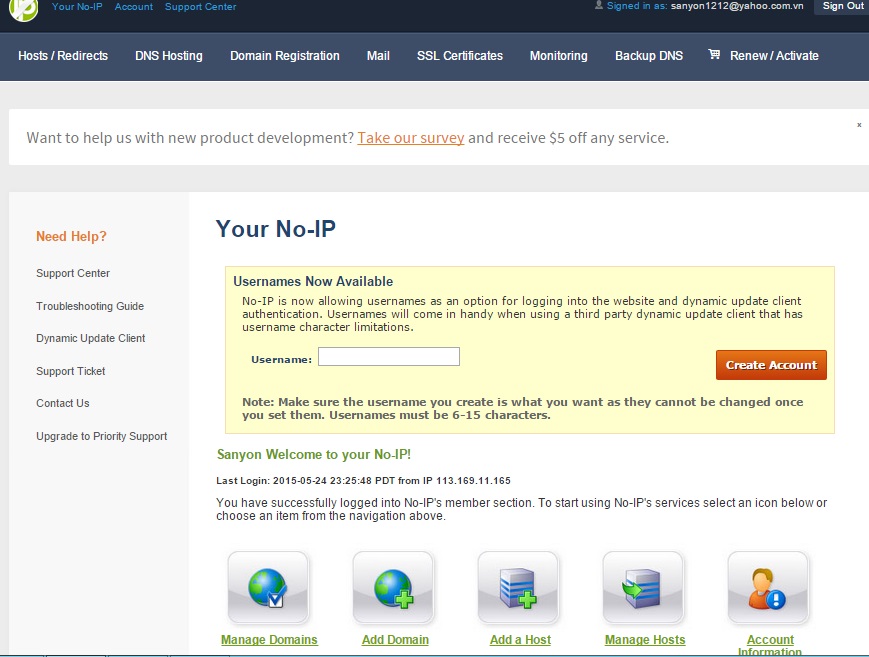Open Dynamic Update Client link
The height and width of the screenshot is (657, 869).
tap(91, 338)
